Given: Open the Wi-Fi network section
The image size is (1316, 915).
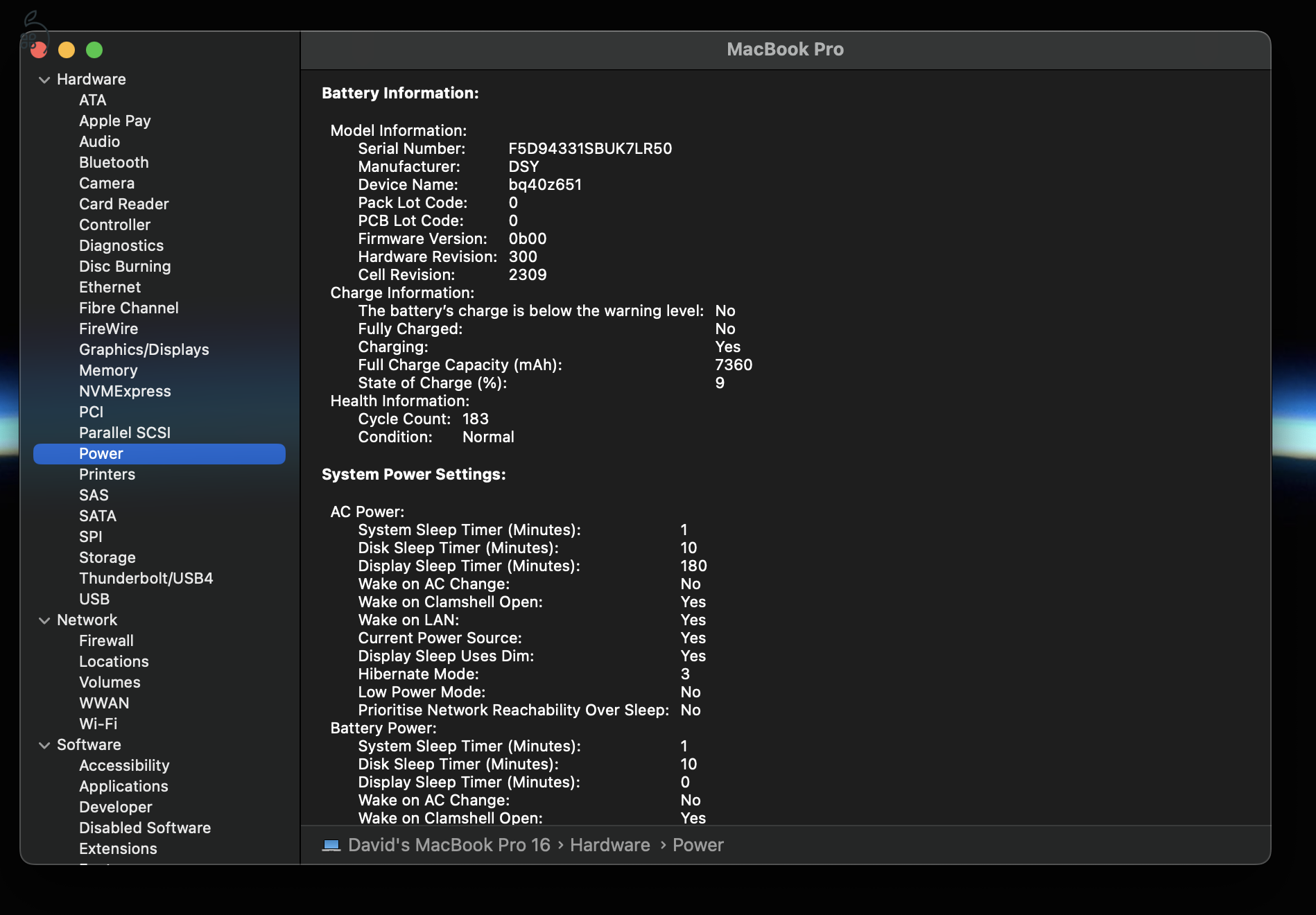Looking at the screenshot, I should click(x=98, y=724).
